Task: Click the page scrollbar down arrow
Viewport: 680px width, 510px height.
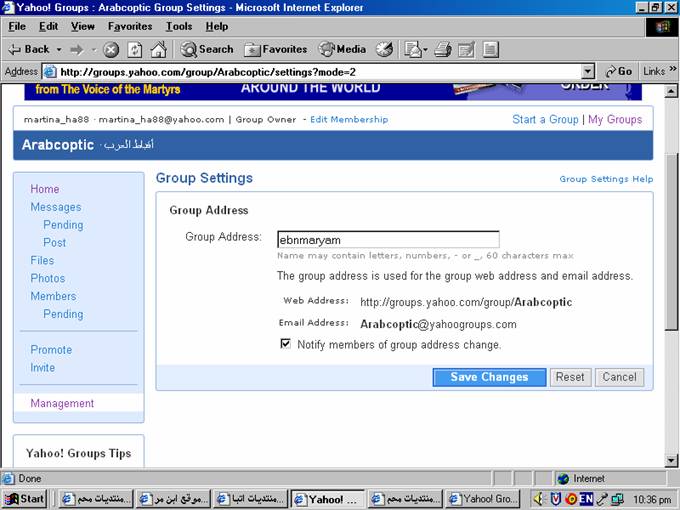Action: [x=671, y=460]
